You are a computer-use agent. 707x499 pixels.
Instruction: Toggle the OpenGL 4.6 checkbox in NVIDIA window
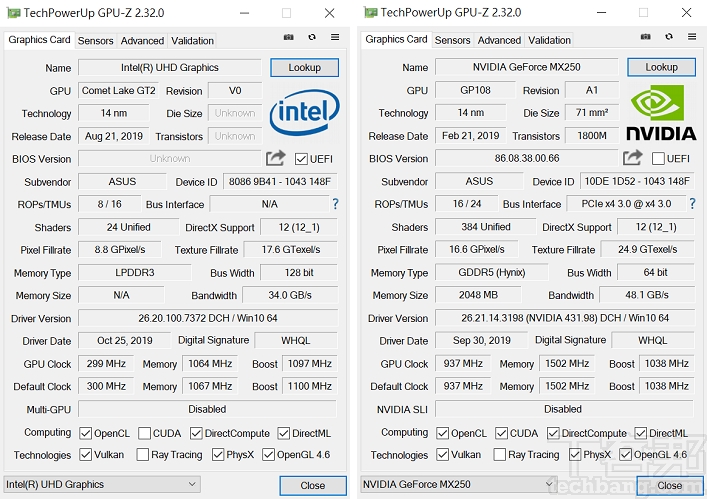[x=625, y=454]
